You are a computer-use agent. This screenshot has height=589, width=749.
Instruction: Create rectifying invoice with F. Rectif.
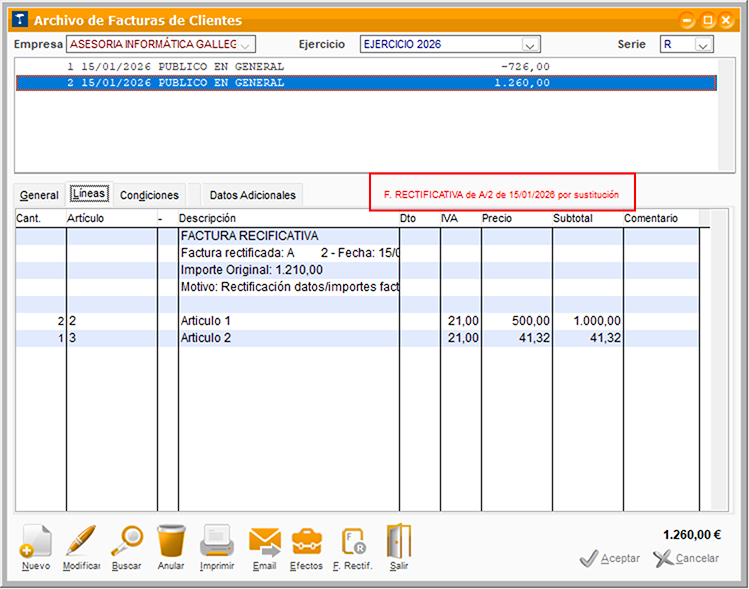(x=353, y=547)
